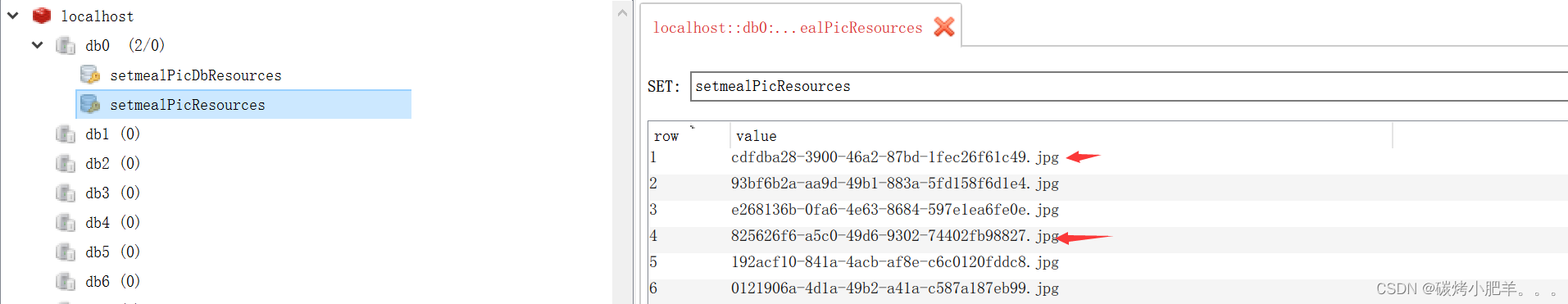Click row number 5 cell
The image size is (1568, 304).
[x=653, y=262]
